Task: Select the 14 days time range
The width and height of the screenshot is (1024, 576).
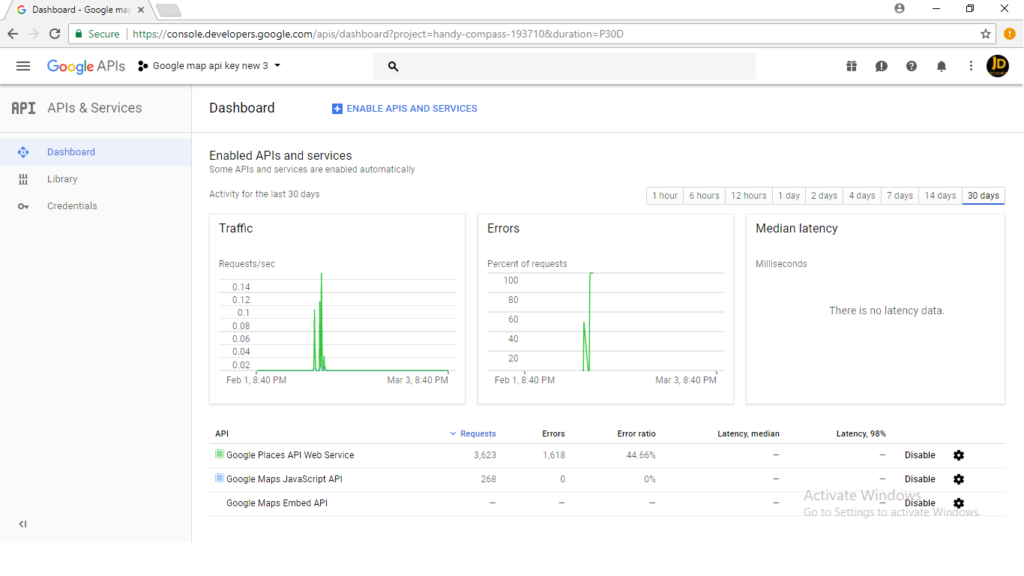Action: pyautogui.click(x=940, y=196)
